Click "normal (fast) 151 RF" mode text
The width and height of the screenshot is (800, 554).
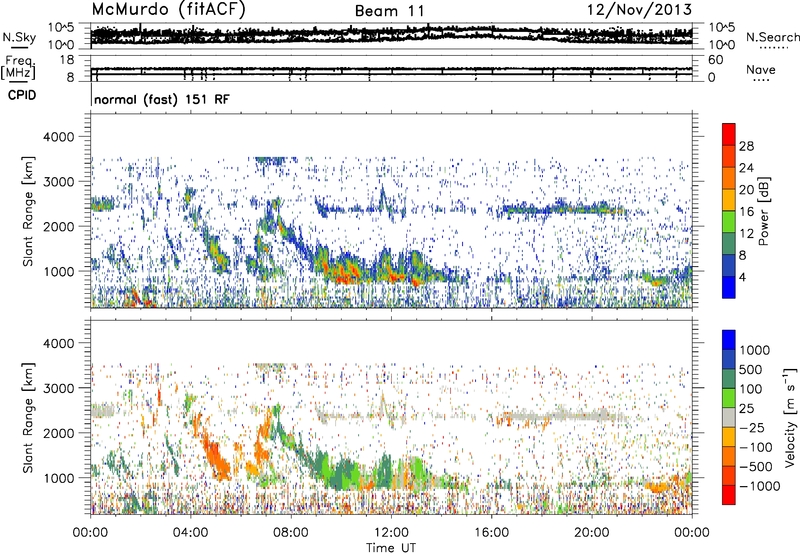pos(162,99)
